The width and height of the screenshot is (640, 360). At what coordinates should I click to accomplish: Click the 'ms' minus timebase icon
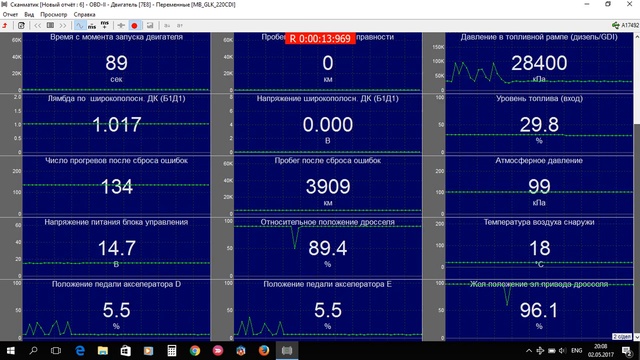92,26
